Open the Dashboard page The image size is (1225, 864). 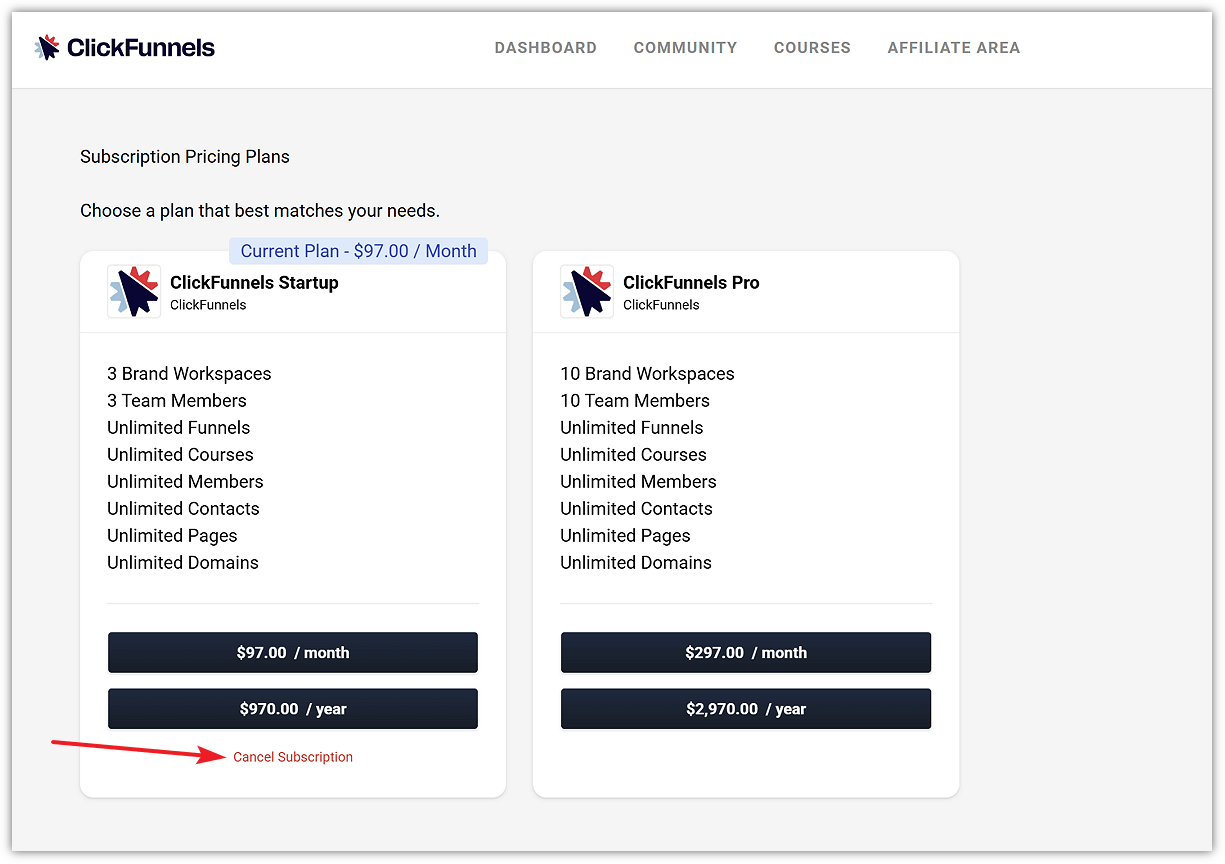pyautogui.click(x=545, y=47)
